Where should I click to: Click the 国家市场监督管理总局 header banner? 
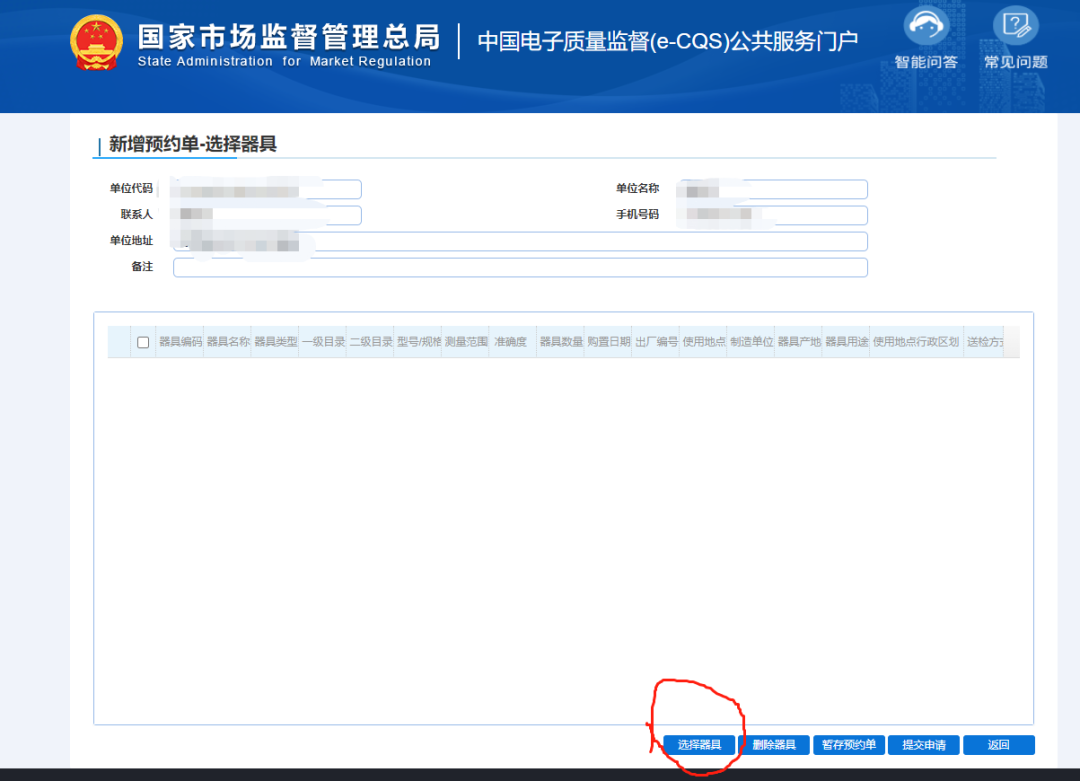click(290, 40)
